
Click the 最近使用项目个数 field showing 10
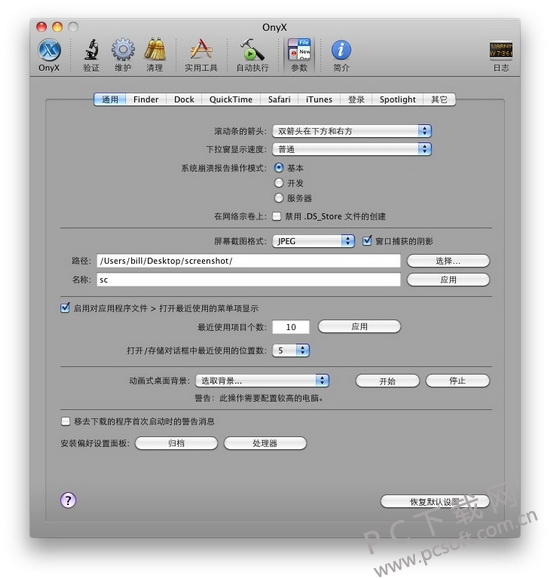[291, 327]
